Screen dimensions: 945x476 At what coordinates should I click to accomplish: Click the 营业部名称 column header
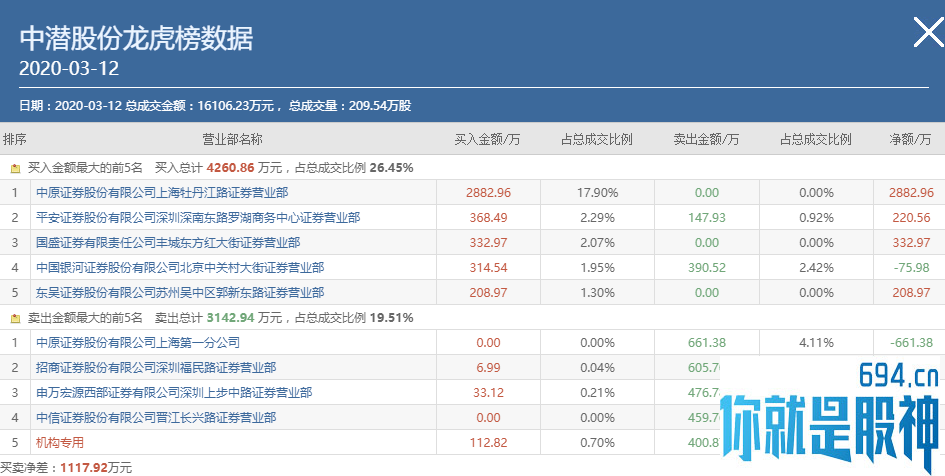click(x=233, y=140)
